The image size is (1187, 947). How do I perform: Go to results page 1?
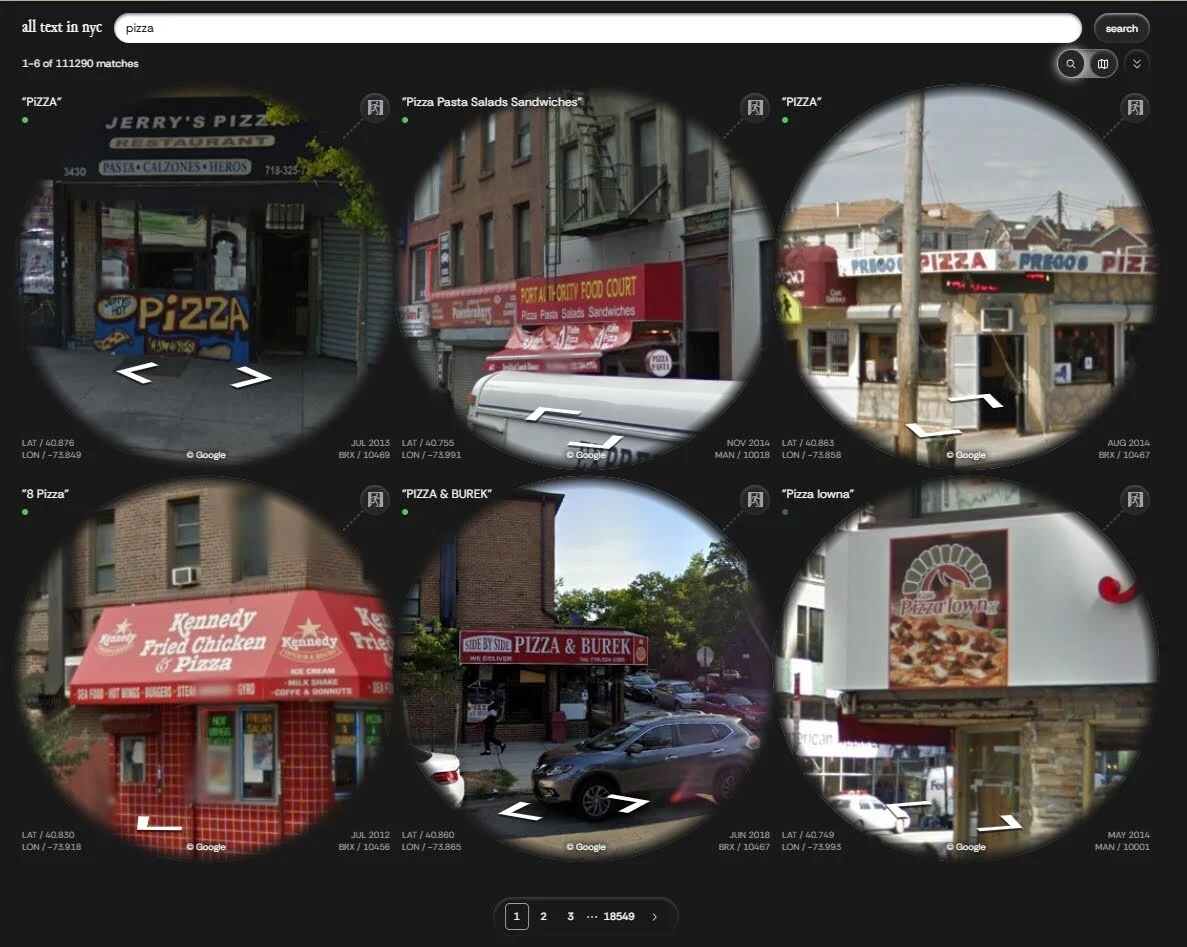tap(516, 916)
